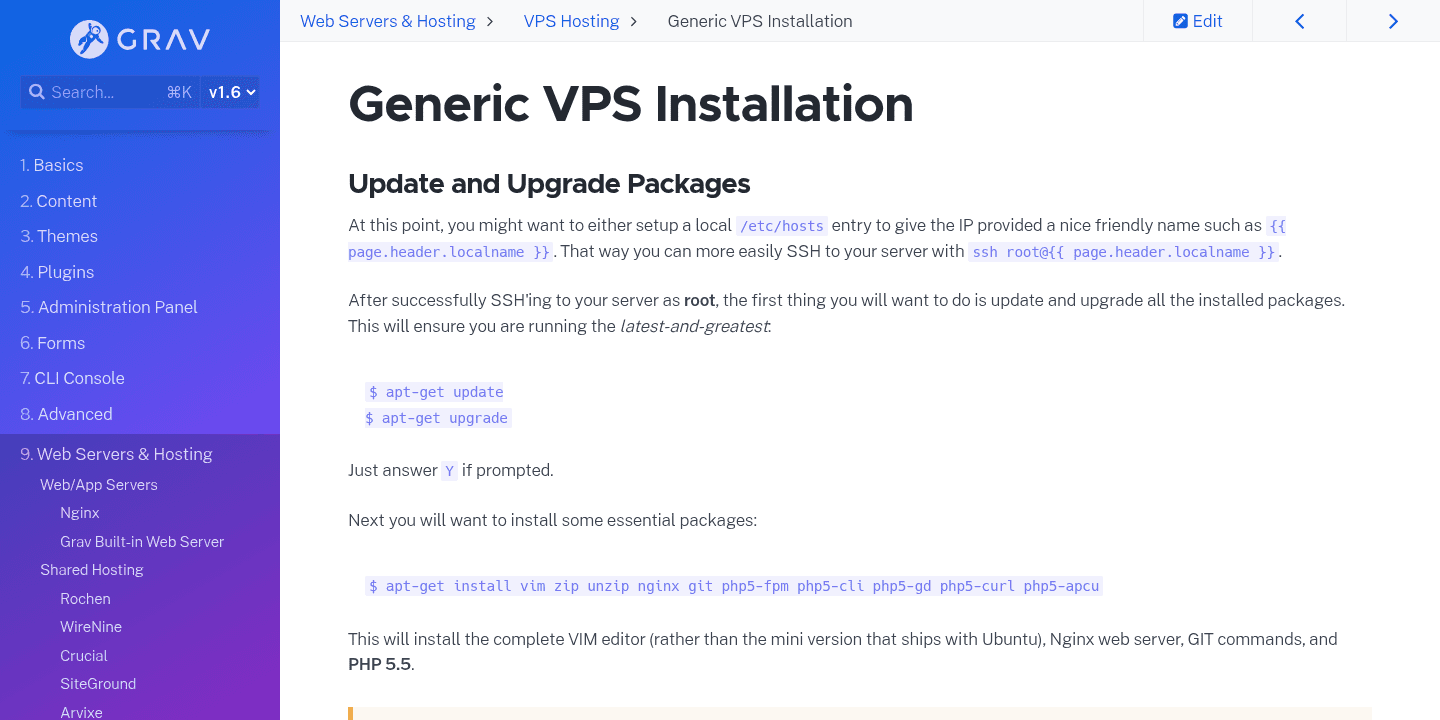Go to next page using right chevron icon
This screenshot has height=720, width=1440.
click(1392, 20)
